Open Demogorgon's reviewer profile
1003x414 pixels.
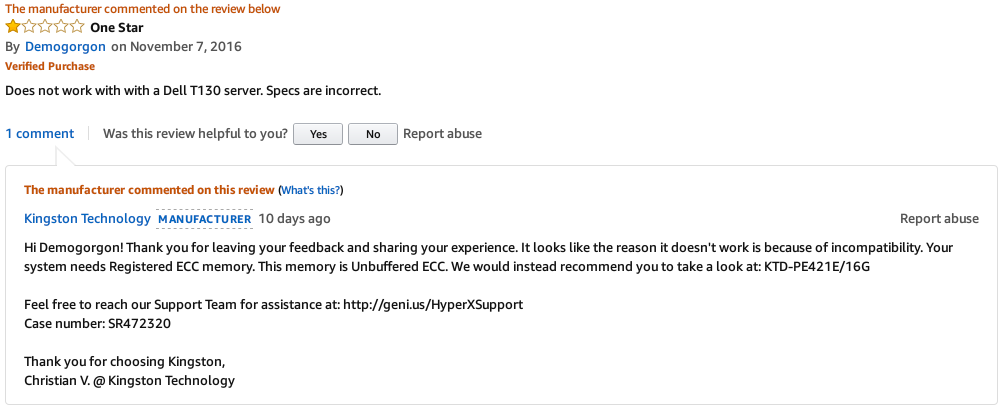click(65, 46)
